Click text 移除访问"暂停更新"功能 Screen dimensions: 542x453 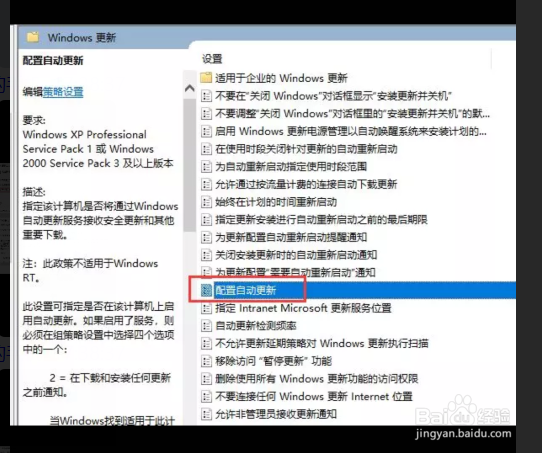tap(273, 361)
